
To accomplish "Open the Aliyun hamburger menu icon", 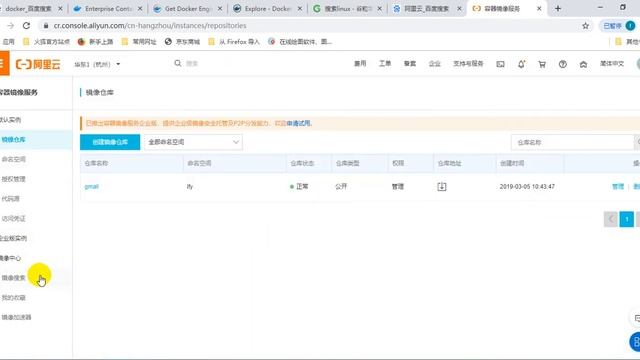I will tap(3, 64).
